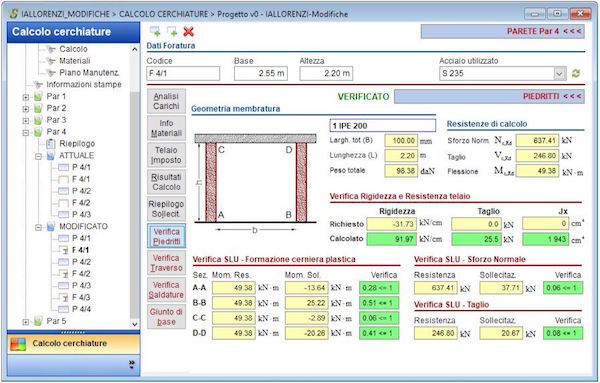Click the PIEDRITTI <<< button

(x=489, y=96)
